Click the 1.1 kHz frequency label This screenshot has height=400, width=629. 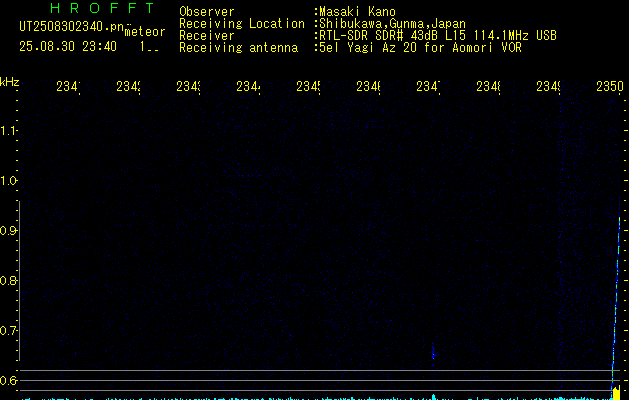(8, 130)
